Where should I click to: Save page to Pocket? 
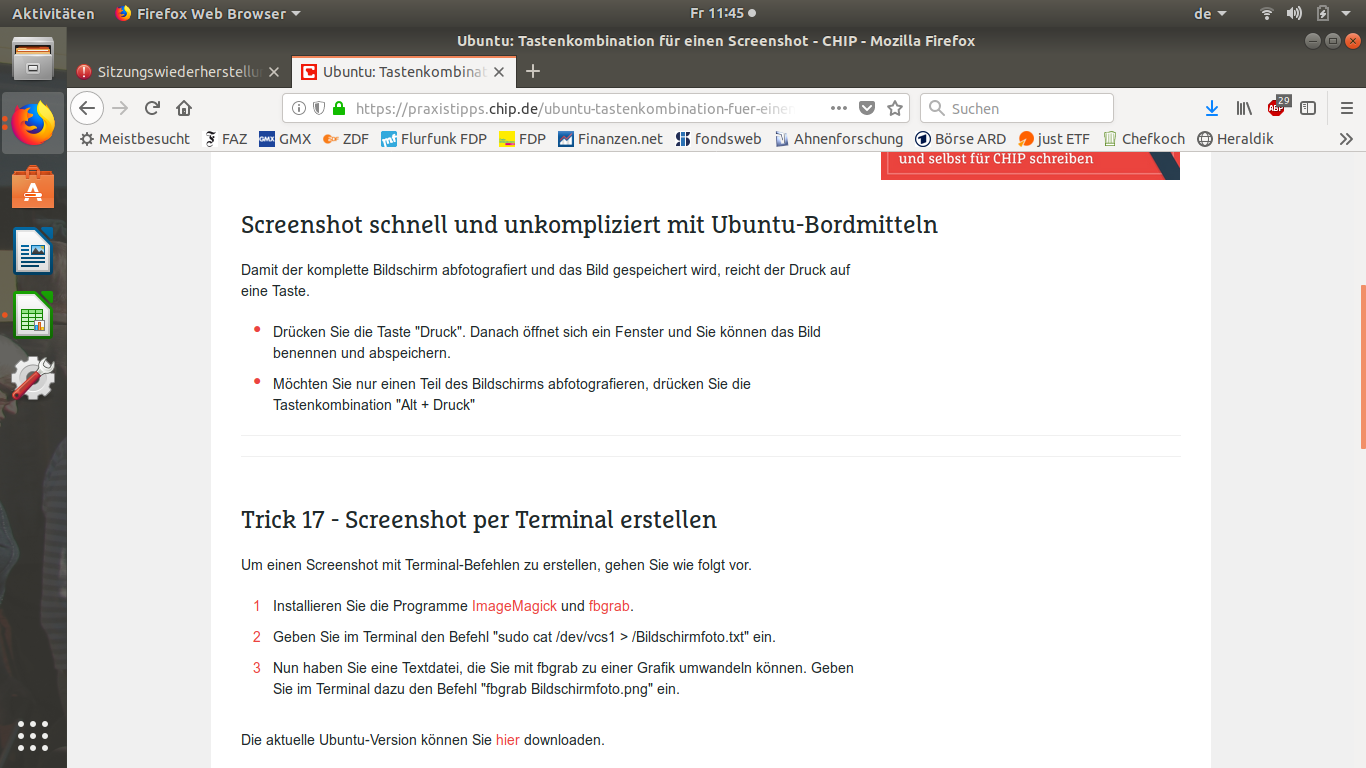pos(867,108)
